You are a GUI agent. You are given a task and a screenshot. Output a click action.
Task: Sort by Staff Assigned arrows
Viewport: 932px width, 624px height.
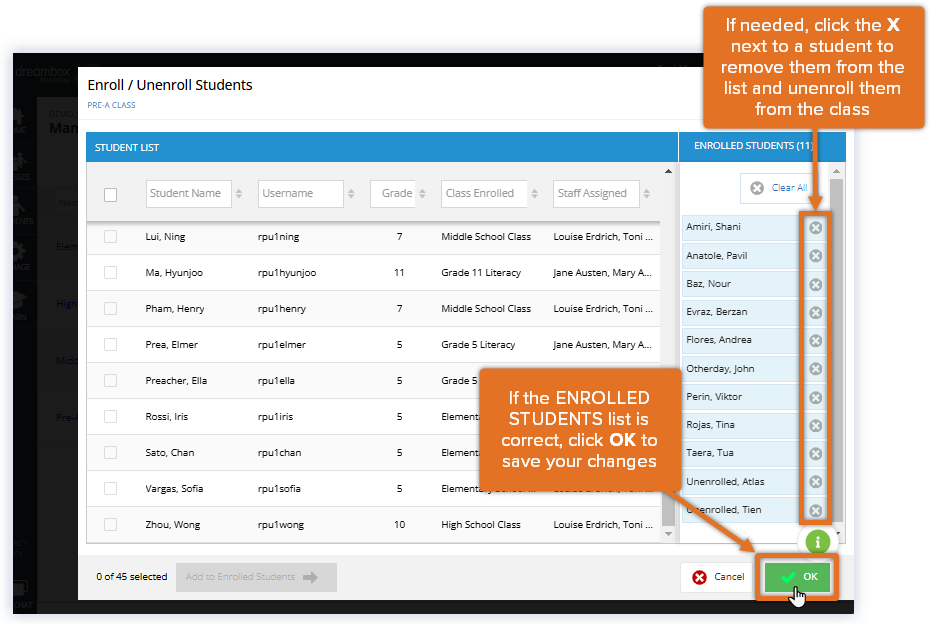(646, 194)
